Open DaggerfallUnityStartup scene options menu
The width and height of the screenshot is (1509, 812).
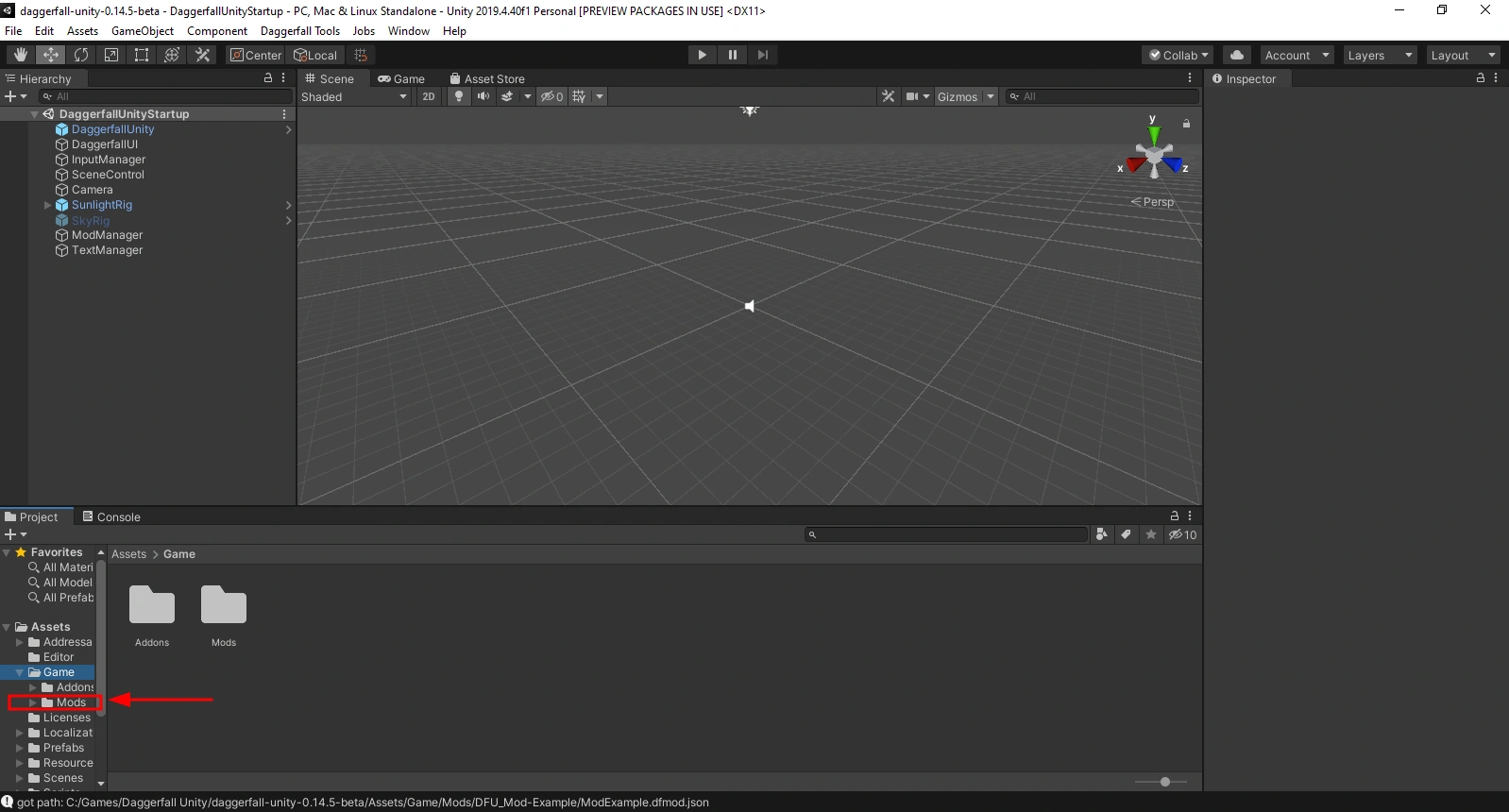[284, 114]
